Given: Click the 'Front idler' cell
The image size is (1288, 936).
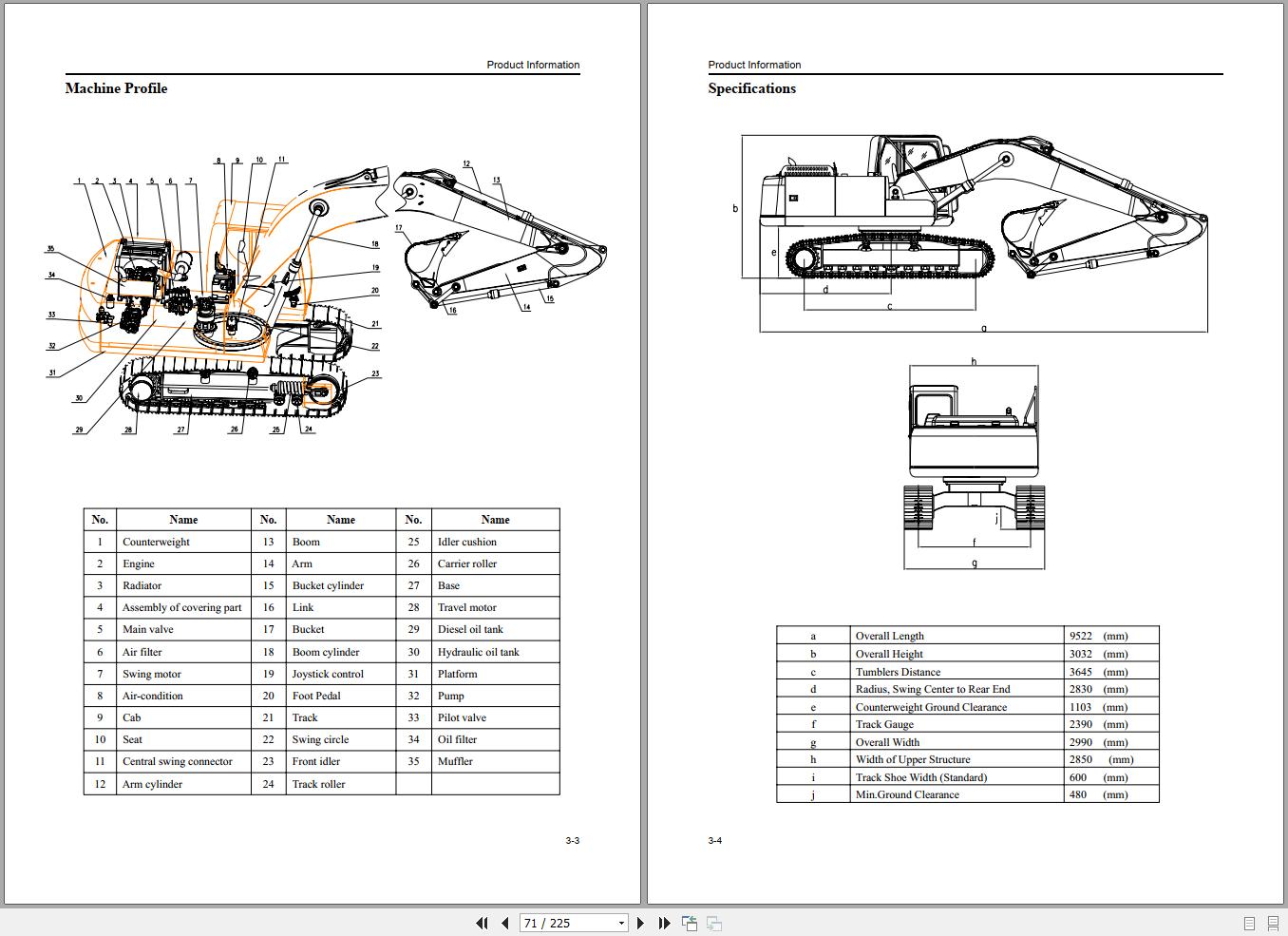Looking at the screenshot, I should (340, 761).
